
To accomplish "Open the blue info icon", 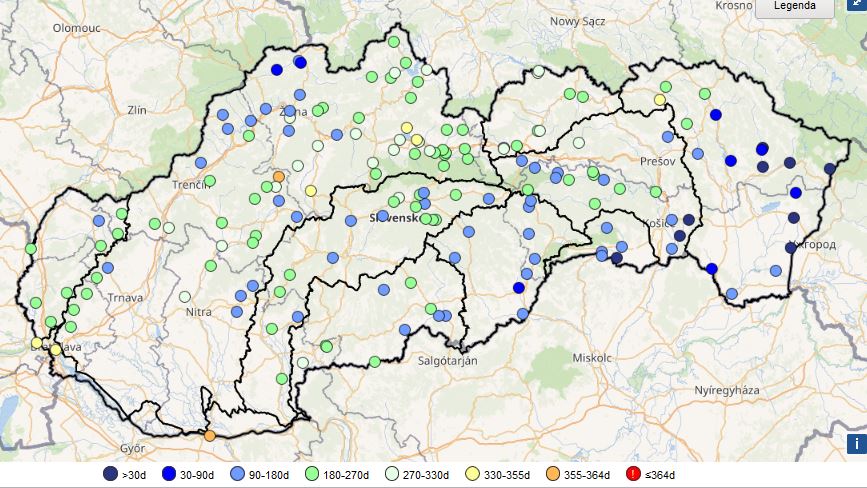I will pyautogui.click(x=855, y=443).
